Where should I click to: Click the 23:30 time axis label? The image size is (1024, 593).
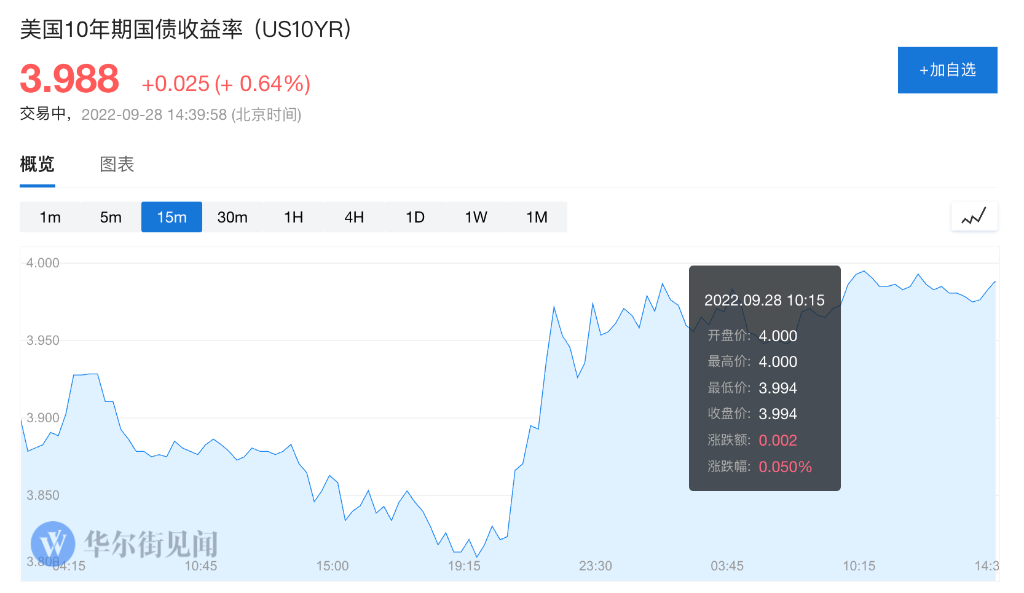pos(595,566)
